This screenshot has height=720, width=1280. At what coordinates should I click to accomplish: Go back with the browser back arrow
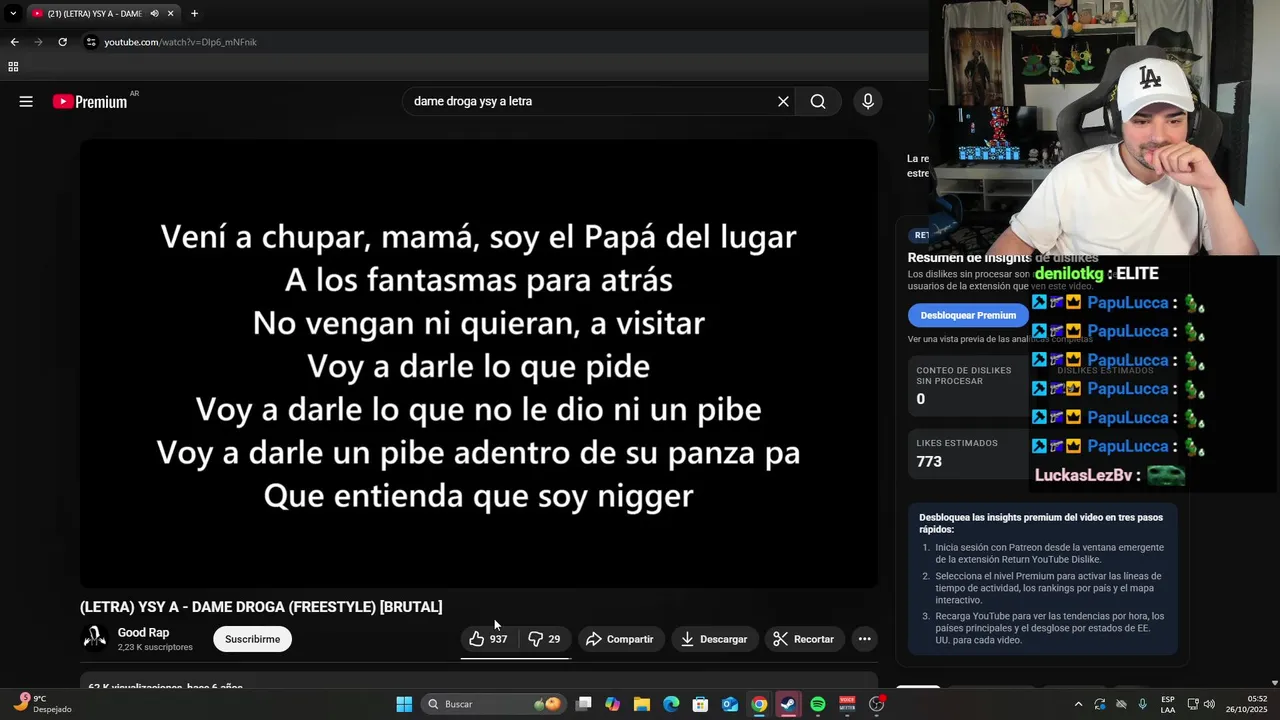click(x=14, y=42)
